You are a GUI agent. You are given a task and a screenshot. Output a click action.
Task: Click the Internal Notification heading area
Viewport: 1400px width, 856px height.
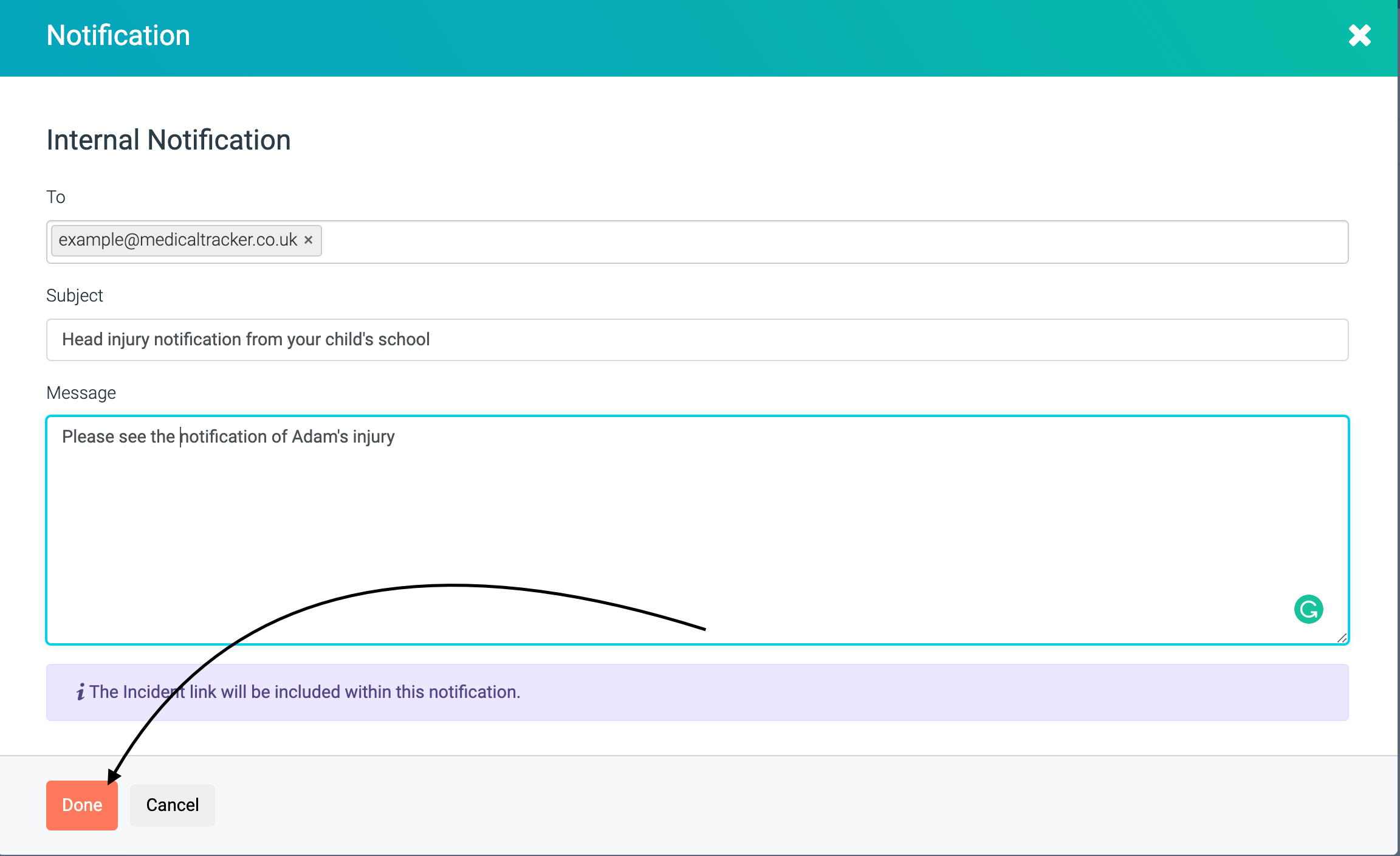pyautogui.click(x=168, y=140)
